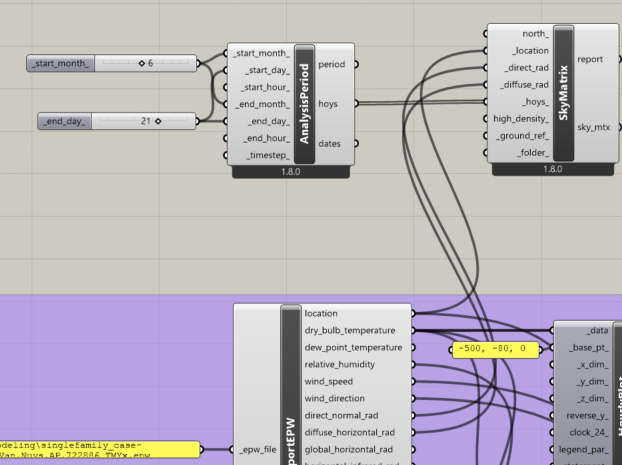The image size is (622, 465).
Task: Click the _data input of HourlyPlot
Action: (597, 330)
